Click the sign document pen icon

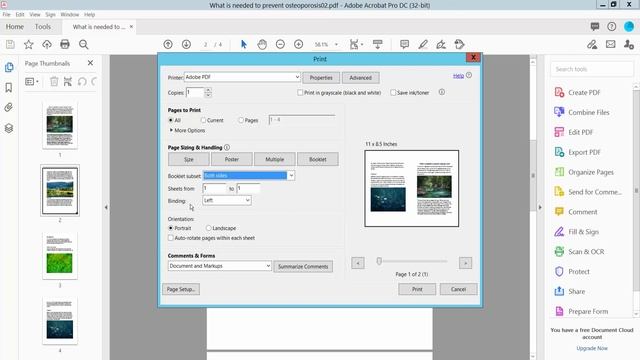click(x=441, y=44)
